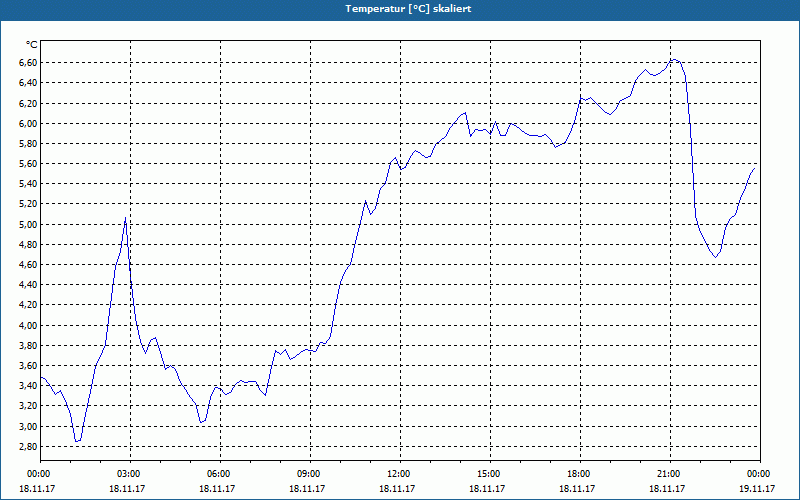This screenshot has width=800, height=500.
Task: Pick the "09:00" time label
Action: click(308, 474)
